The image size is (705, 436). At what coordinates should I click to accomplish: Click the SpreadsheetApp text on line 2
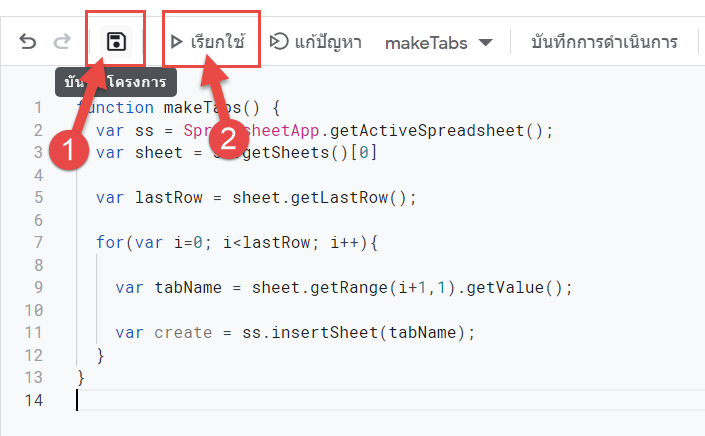(251, 130)
